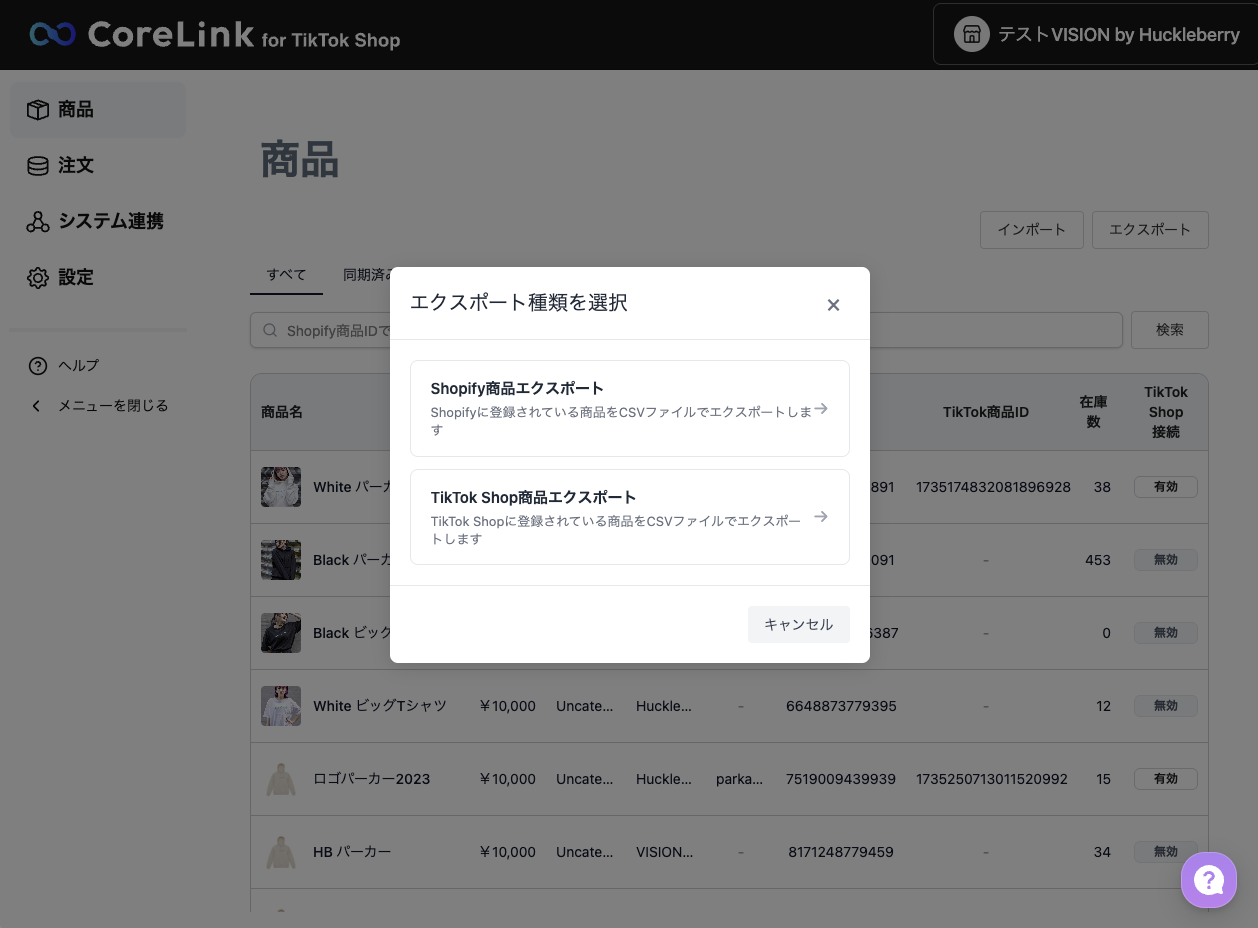Viewport: 1258px width, 928px height.
Task: Switch to the すべて tab
Action: tap(286, 275)
